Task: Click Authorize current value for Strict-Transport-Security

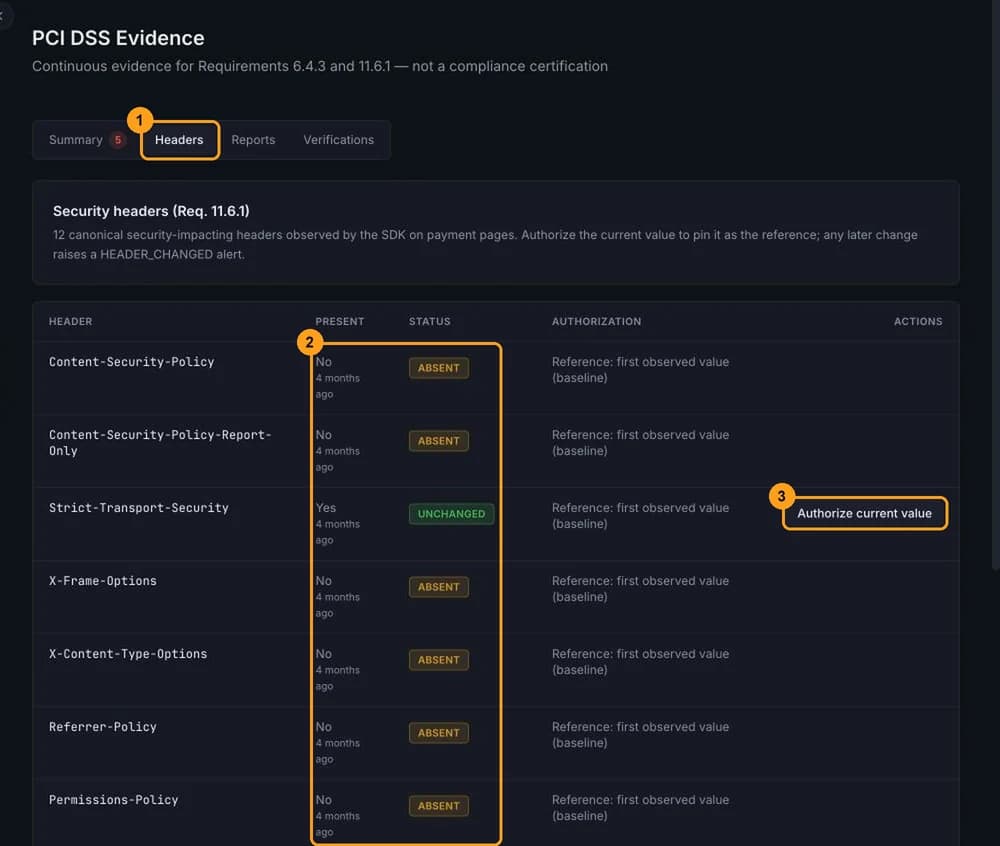Action: click(x=864, y=513)
